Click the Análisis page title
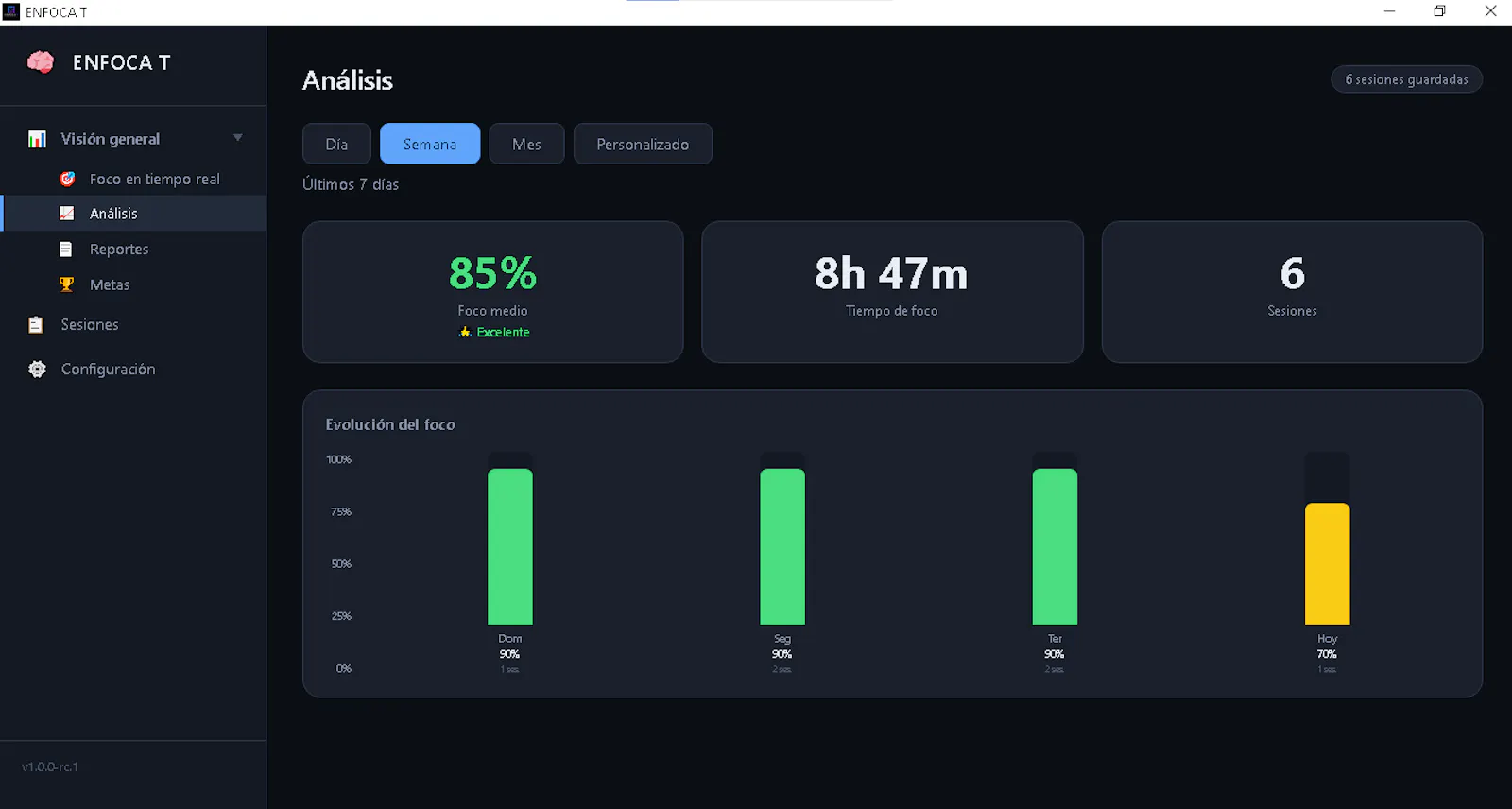 pyautogui.click(x=348, y=80)
